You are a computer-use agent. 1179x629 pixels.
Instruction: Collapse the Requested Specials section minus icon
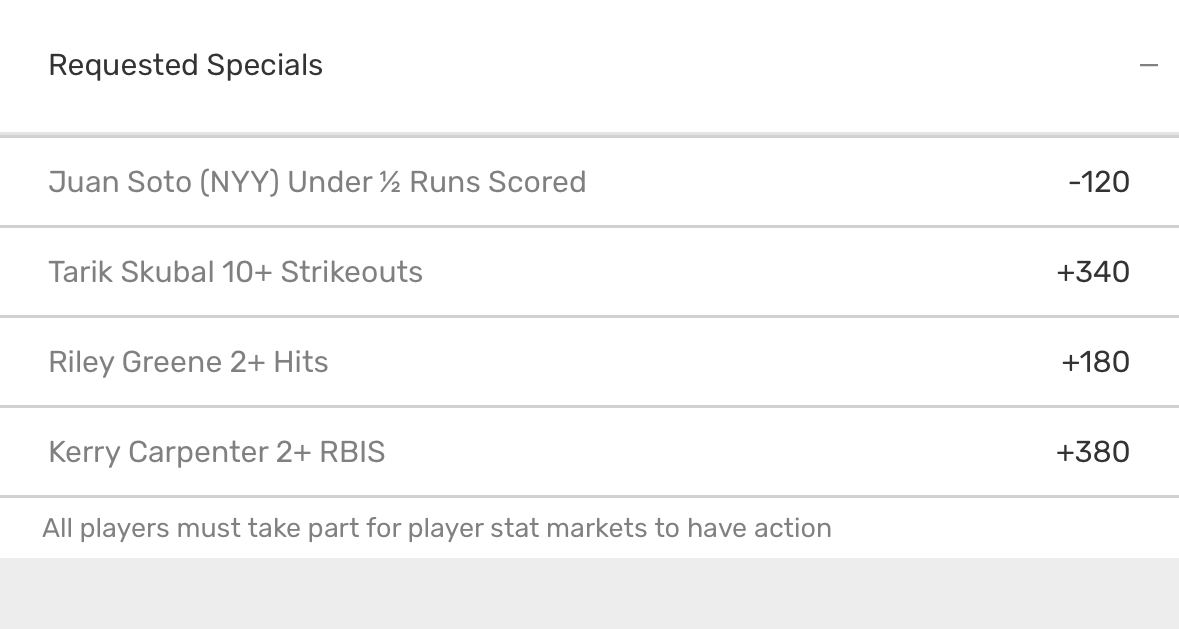(1148, 66)
